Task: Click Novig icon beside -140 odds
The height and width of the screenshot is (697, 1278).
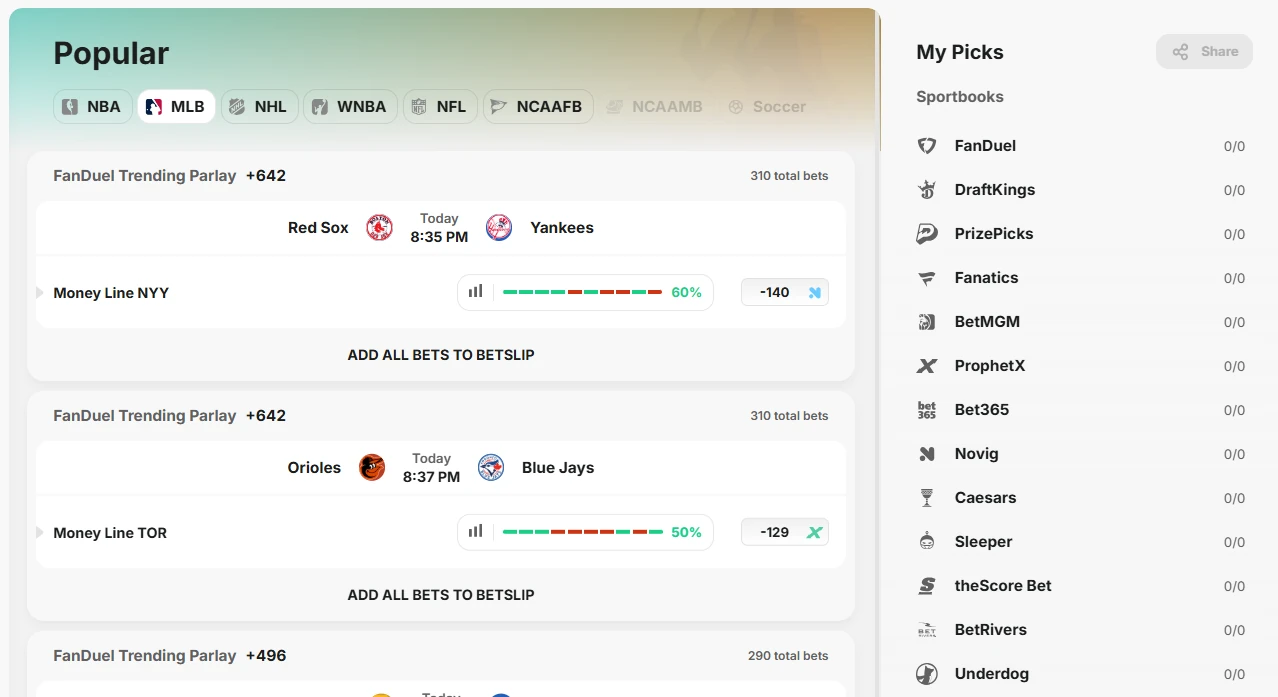Action: coord(814,293)
